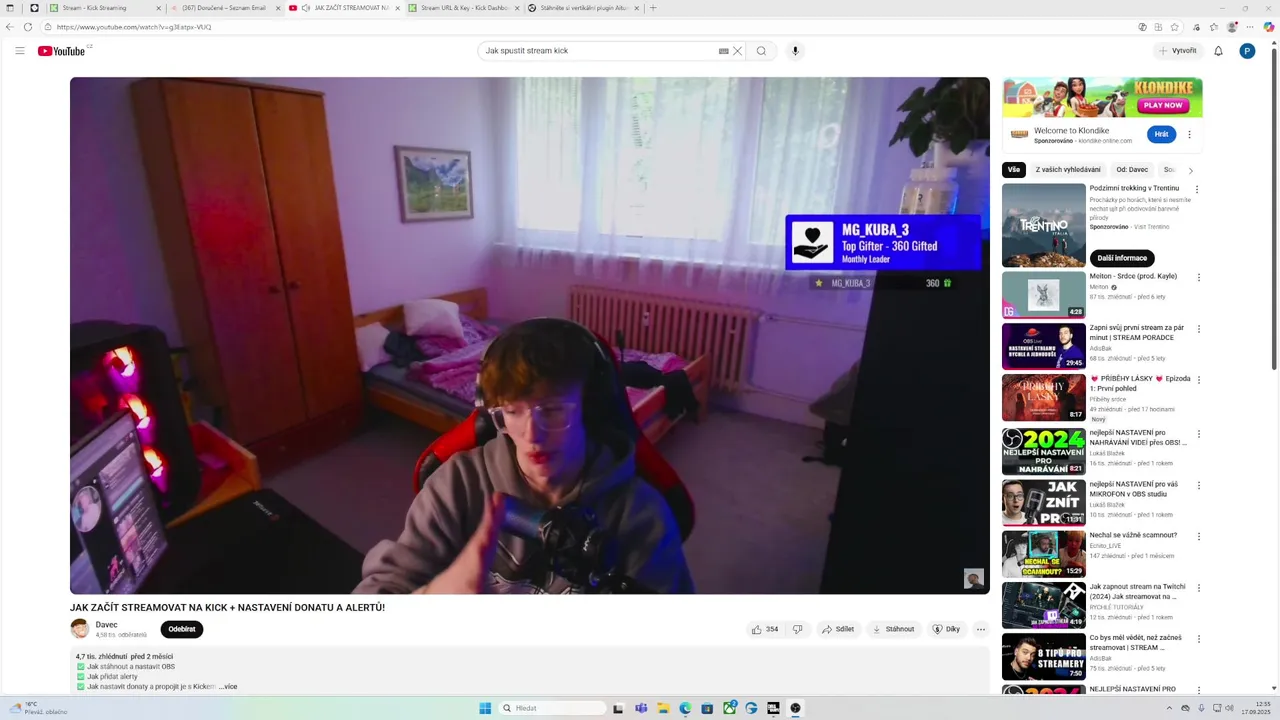Screen dimensions: 1280x720
Task: Share the video with Sdílet
Action: click(838, 629)
